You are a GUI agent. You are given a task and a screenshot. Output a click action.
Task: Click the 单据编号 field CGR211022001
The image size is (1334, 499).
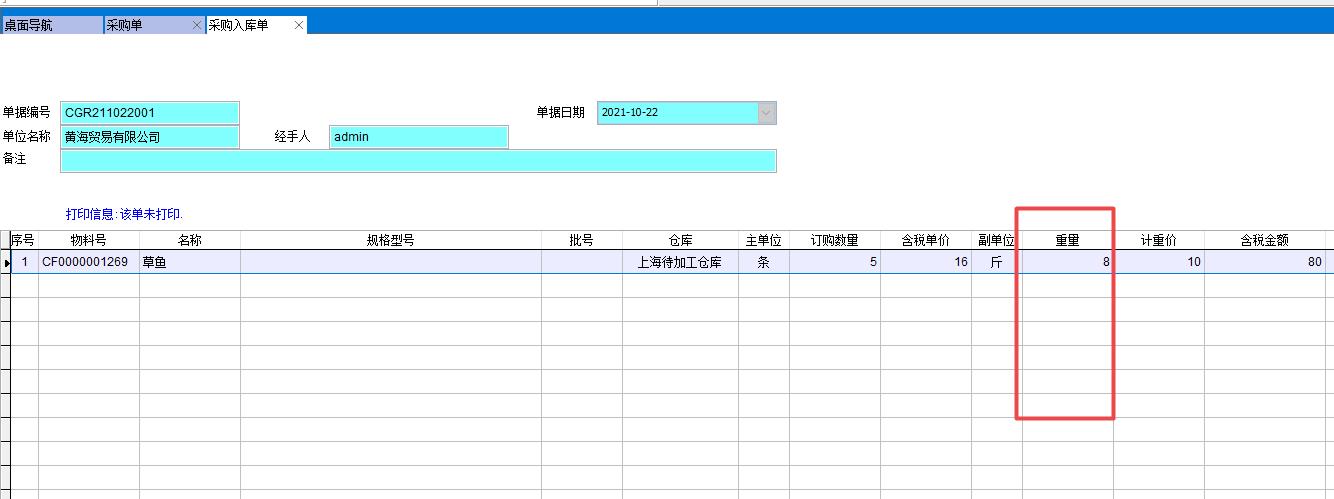150,113
